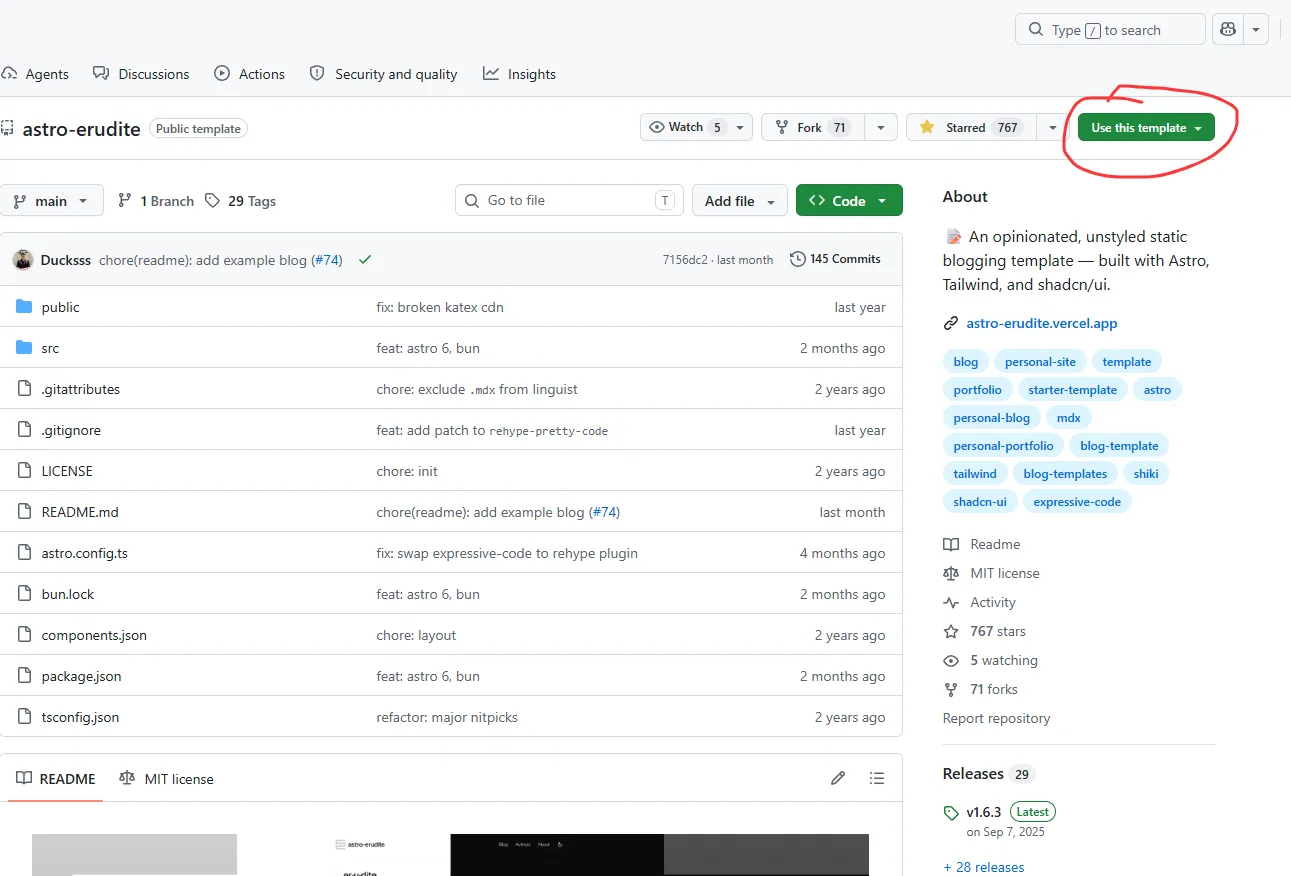Open the README outline list icon
The image size is (1291, 876).
(x=877, y=778)
